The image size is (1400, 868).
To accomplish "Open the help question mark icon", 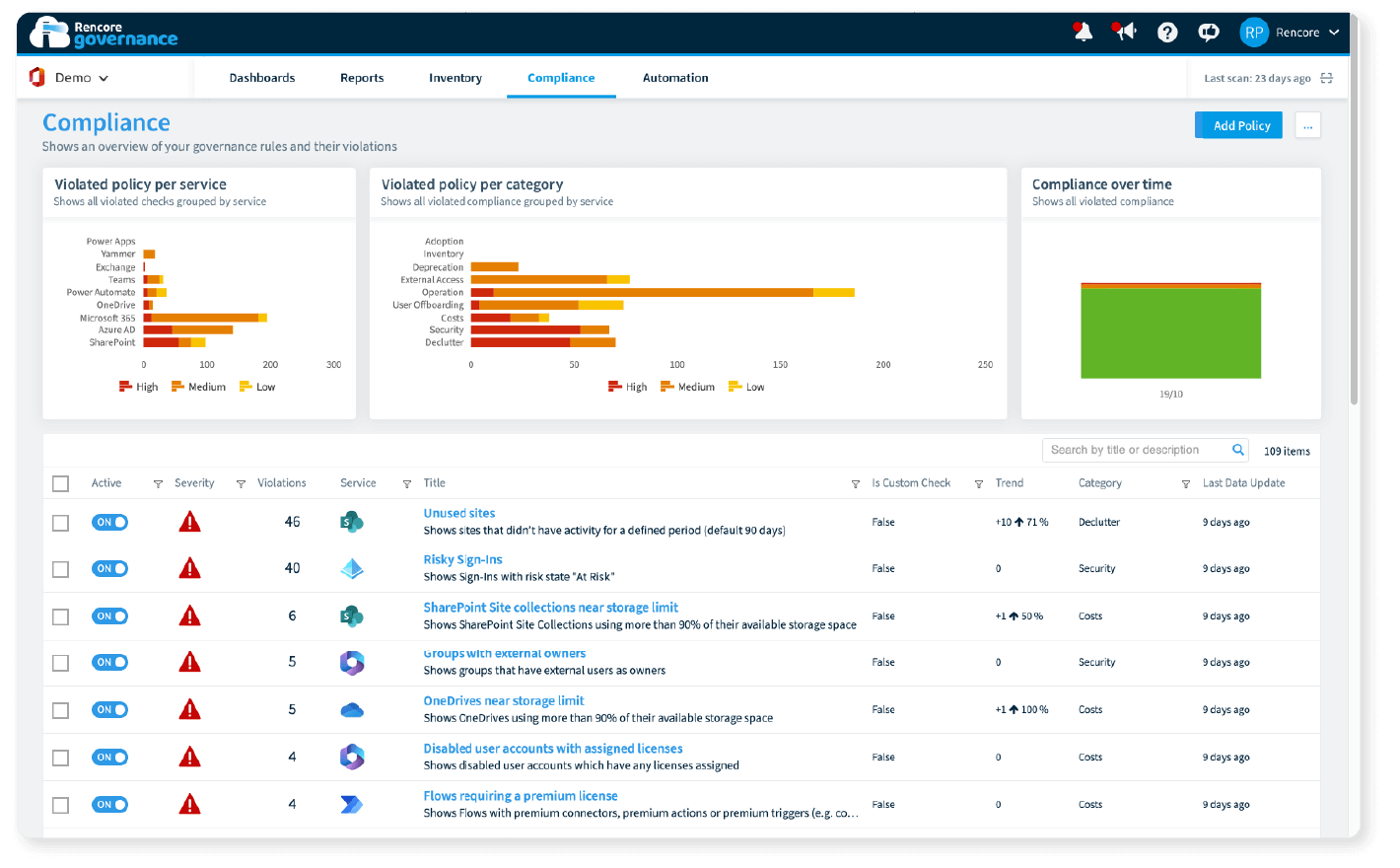I will (1167, 33).
